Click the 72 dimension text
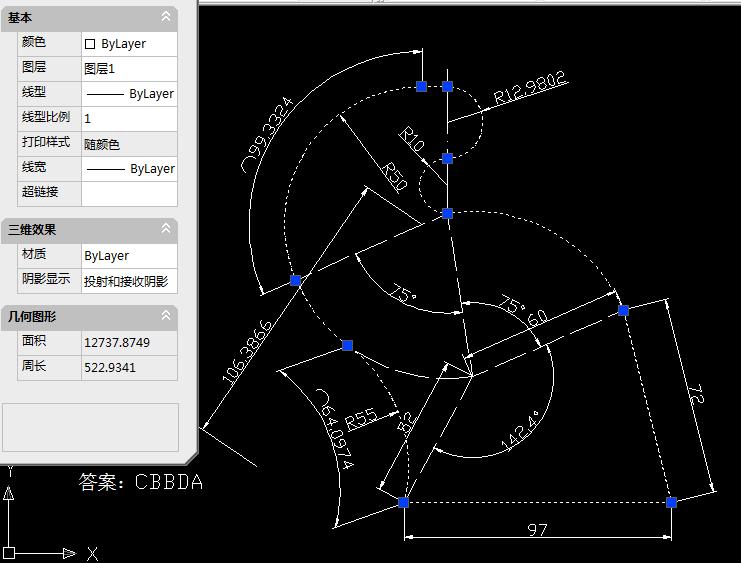Image resolution: width=741 pixels, height=563 pixels. click(x=696, y=394)
